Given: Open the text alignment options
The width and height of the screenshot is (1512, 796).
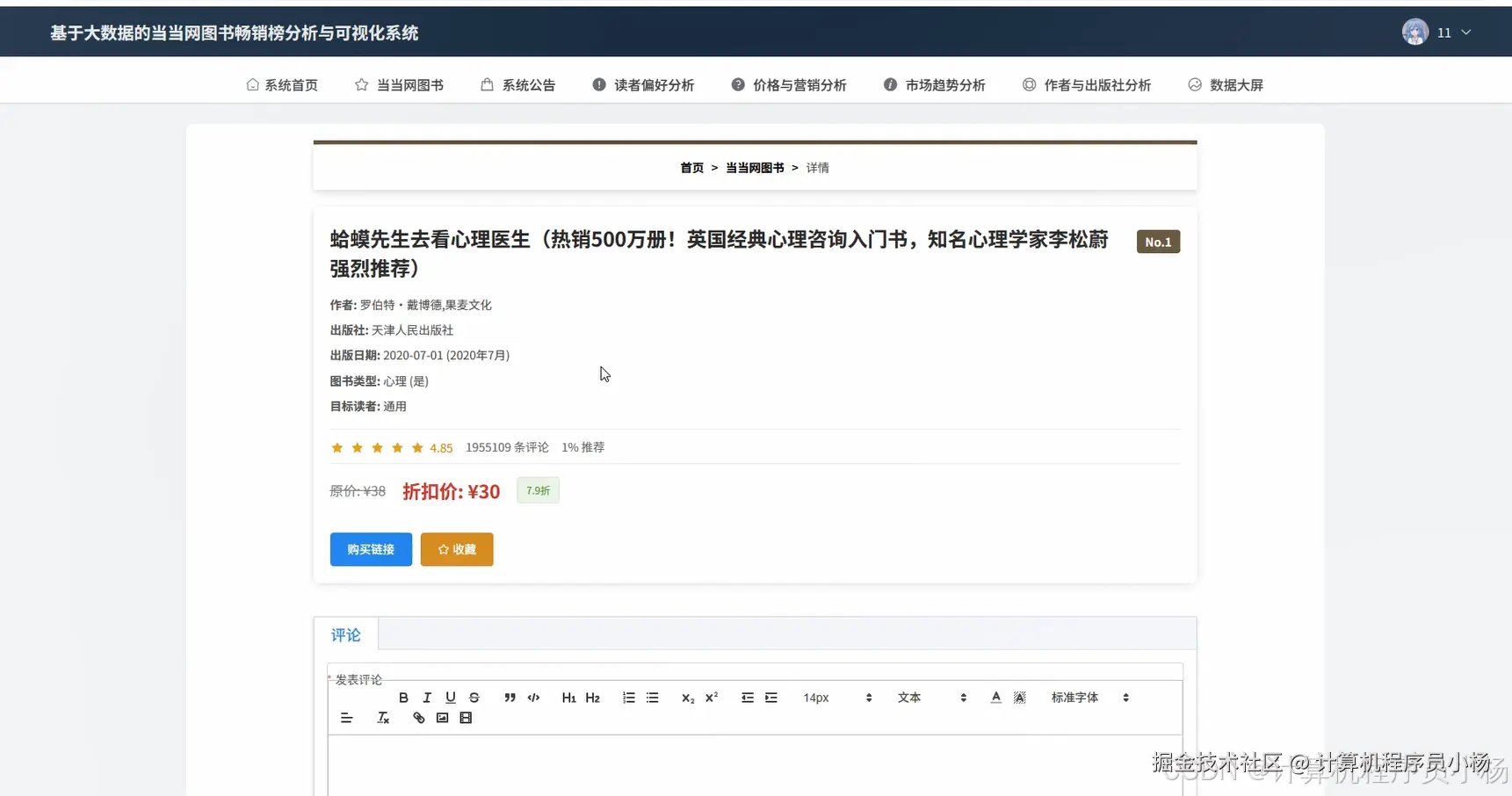Looking at the screenshot, I should (x=346, y=718).
